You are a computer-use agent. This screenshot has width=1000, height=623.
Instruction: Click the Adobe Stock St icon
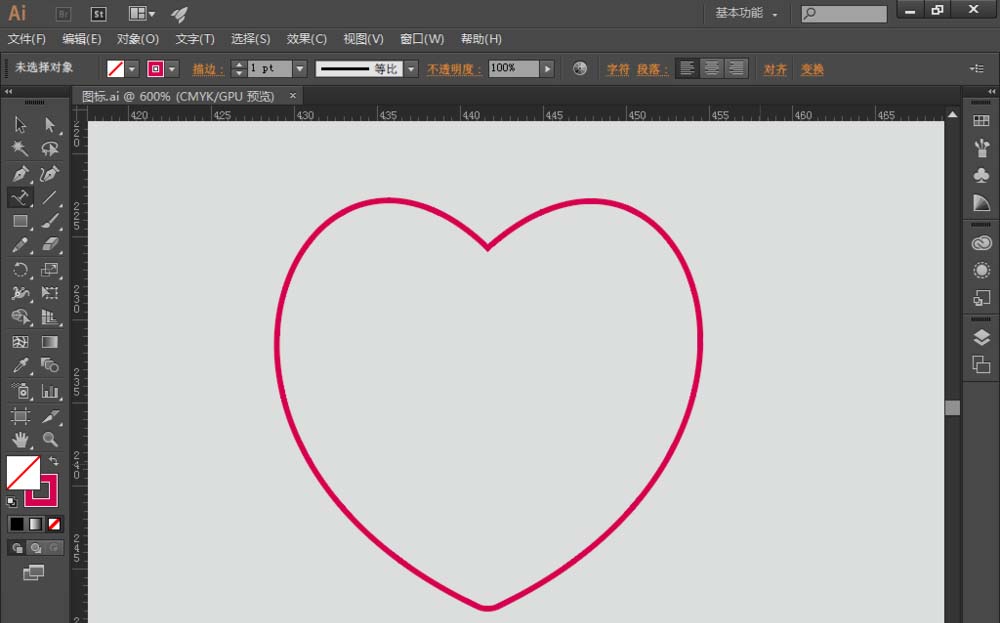98,13
